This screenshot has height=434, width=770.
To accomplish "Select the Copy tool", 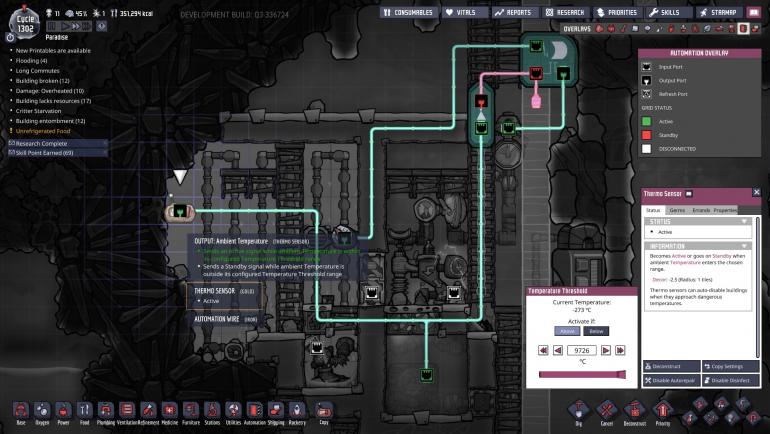I will point(324,413).
